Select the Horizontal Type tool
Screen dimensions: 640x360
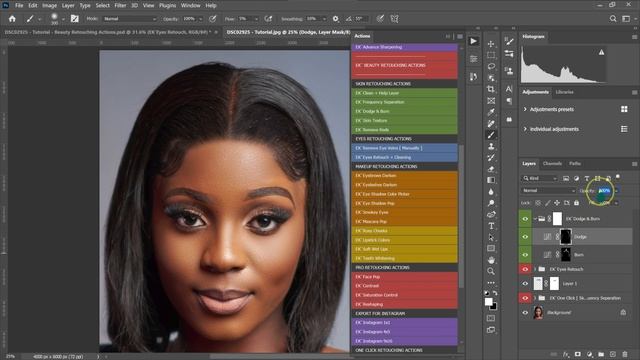tap(491, 226)
